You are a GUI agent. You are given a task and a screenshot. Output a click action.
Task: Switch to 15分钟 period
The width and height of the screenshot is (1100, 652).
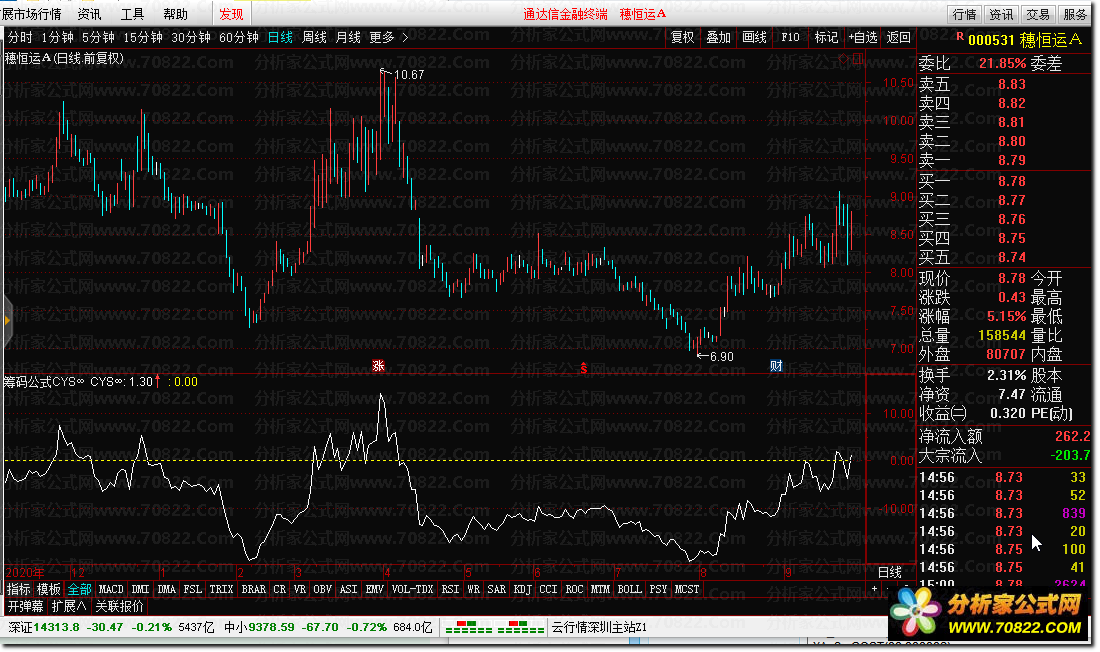point(142,37)
